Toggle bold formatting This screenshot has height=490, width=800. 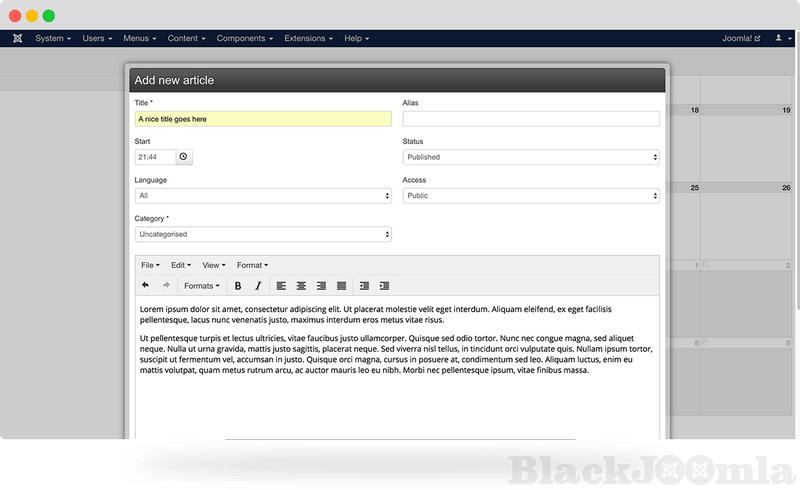(238, 286)
